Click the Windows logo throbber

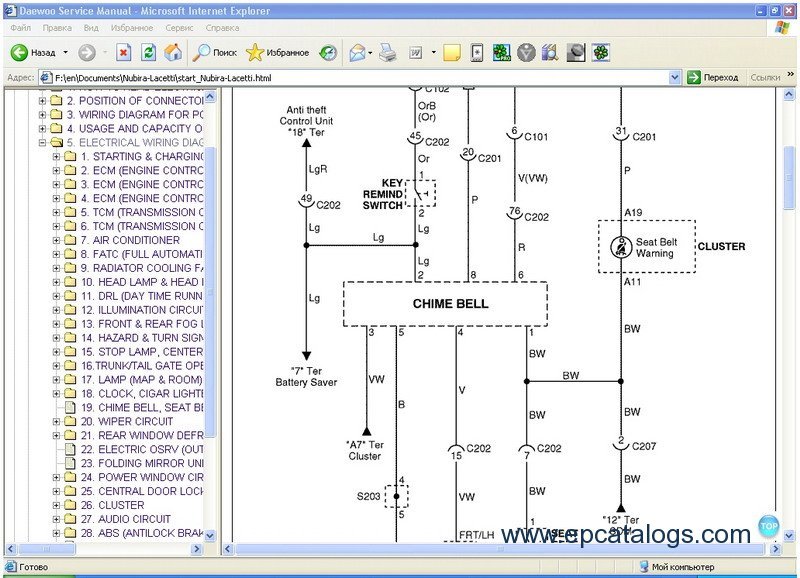[x=782, y=28]
